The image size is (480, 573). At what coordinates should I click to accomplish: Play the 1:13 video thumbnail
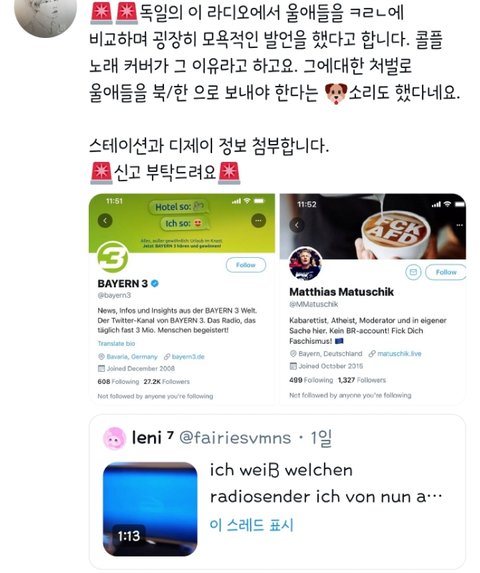click(150, 509)
